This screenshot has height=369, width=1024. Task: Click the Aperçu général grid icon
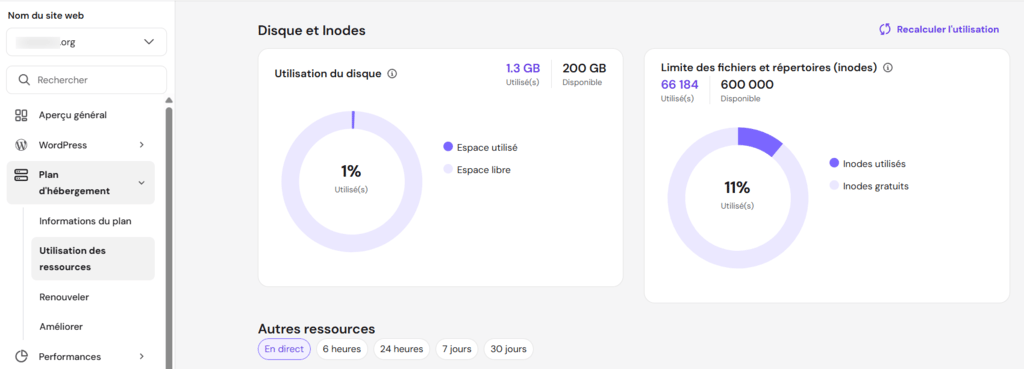pos(21,116)
